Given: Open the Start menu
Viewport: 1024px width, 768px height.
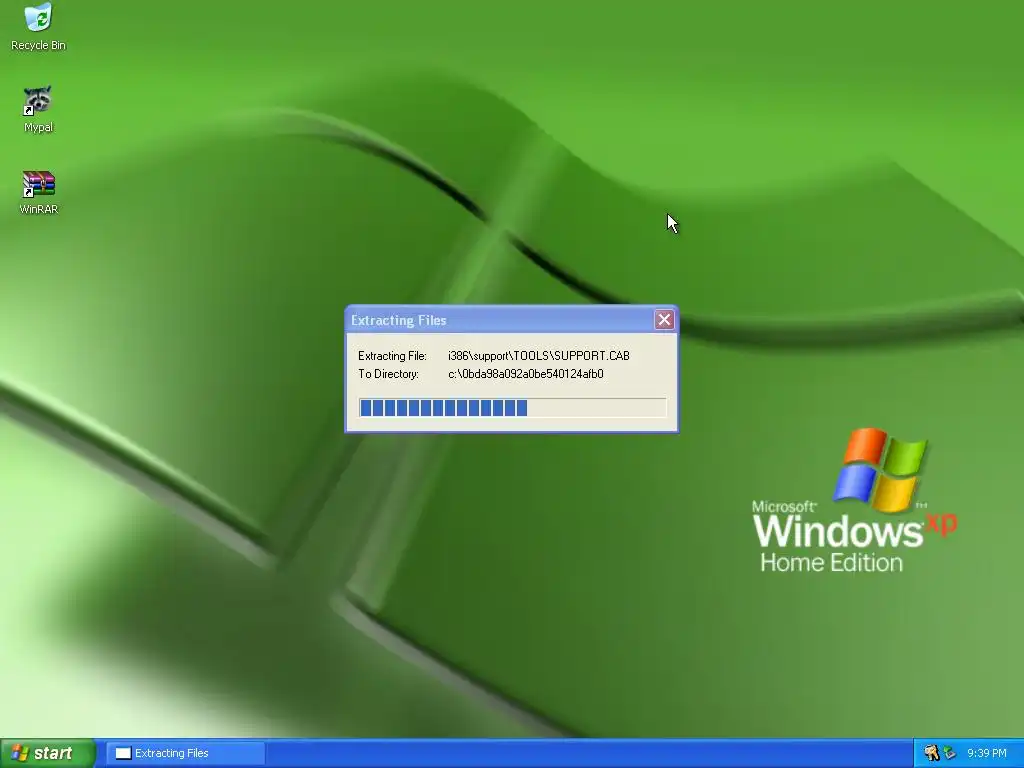Looking at the screenshot, I should click(47, 753).
